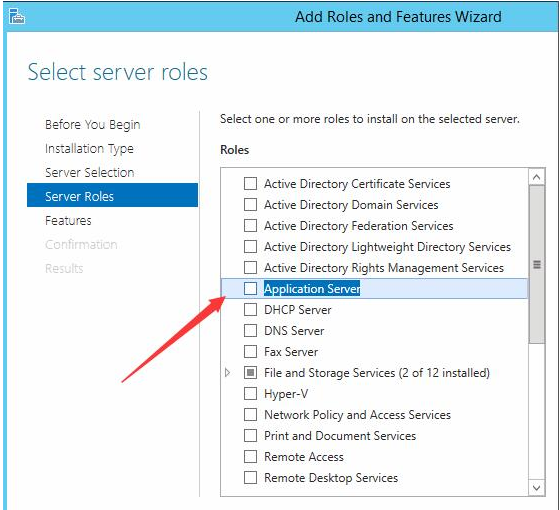The width and height of the screenshot is (560, 510).
Task: Open the Features step
Action: click(68, 220)
